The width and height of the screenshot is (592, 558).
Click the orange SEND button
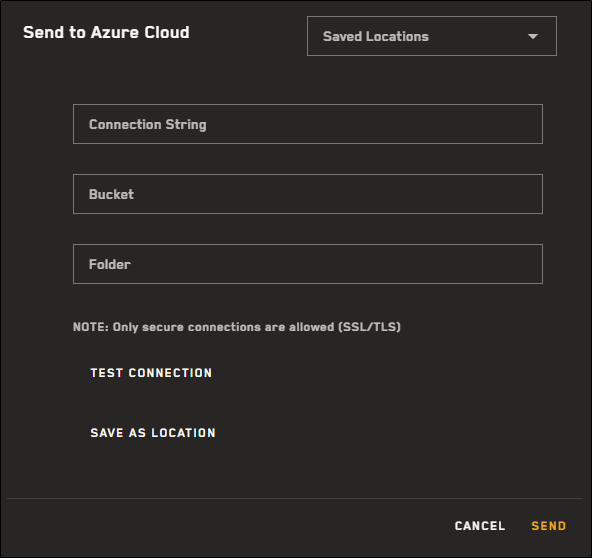pyautogui.click(x=549, y=526)
